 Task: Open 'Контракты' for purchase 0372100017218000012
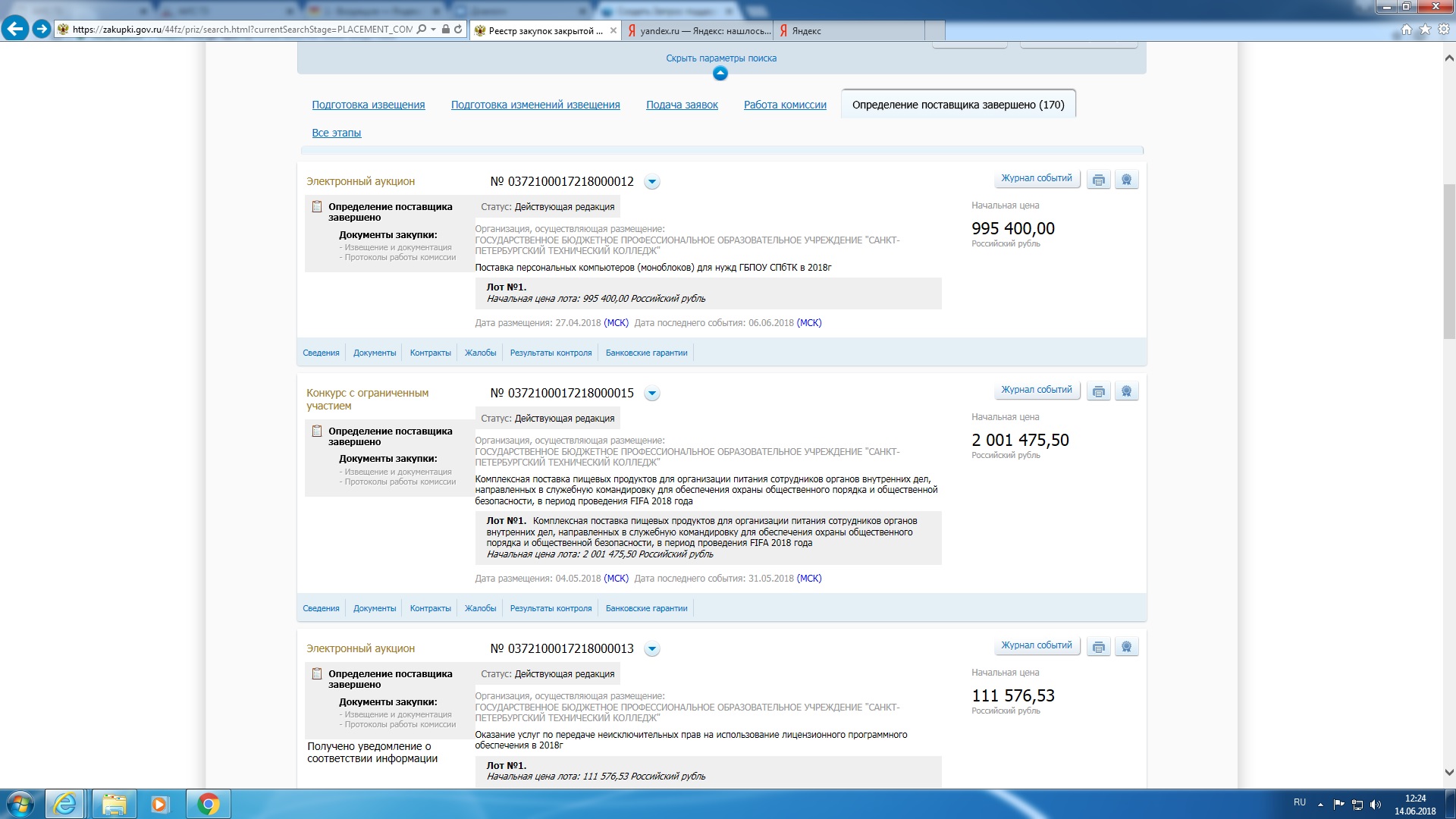click(x=430, y=353)
